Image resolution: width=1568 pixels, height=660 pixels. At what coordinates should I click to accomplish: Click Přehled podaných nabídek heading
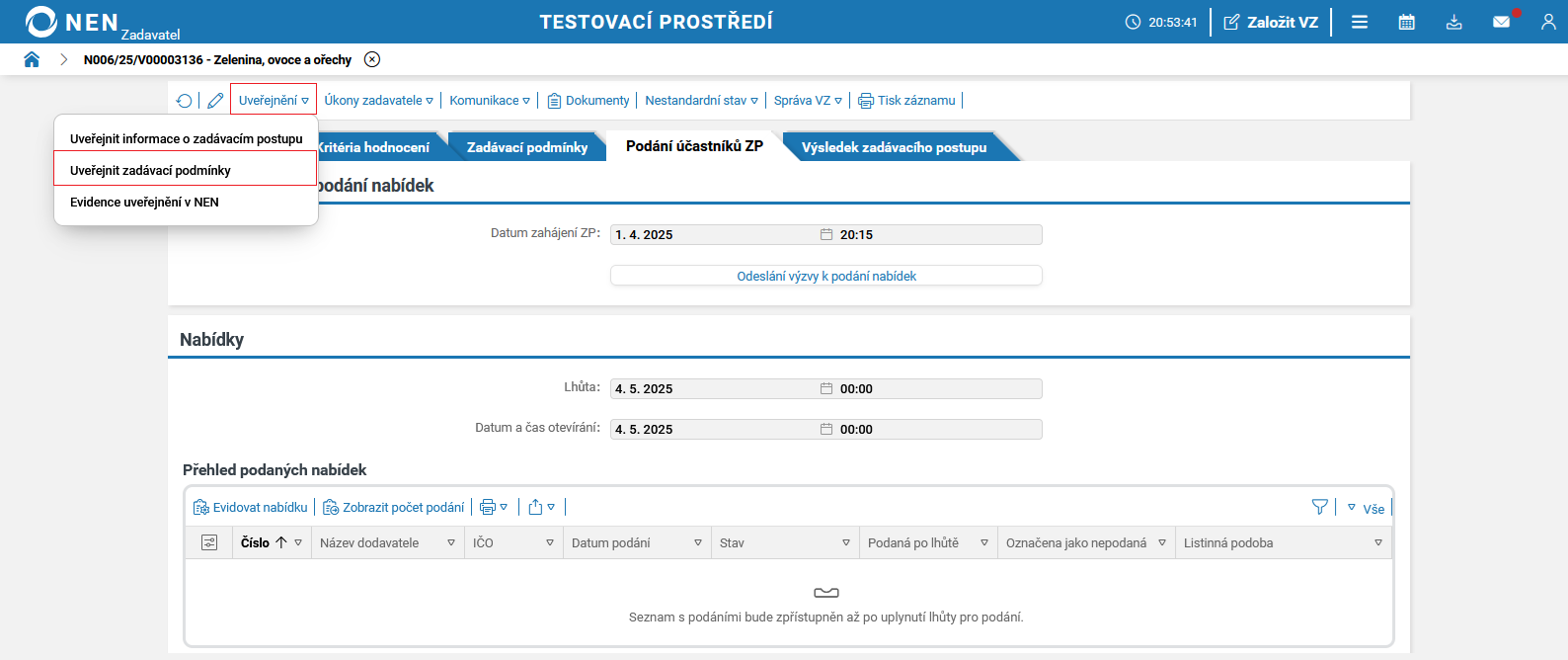tap(274, 469)
